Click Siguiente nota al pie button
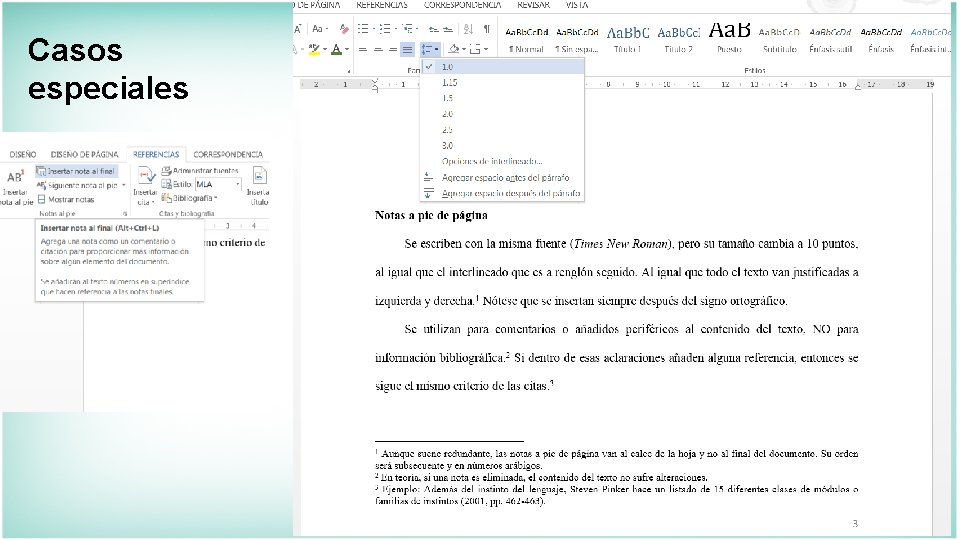The image size is (960, 540). (78, 186)
